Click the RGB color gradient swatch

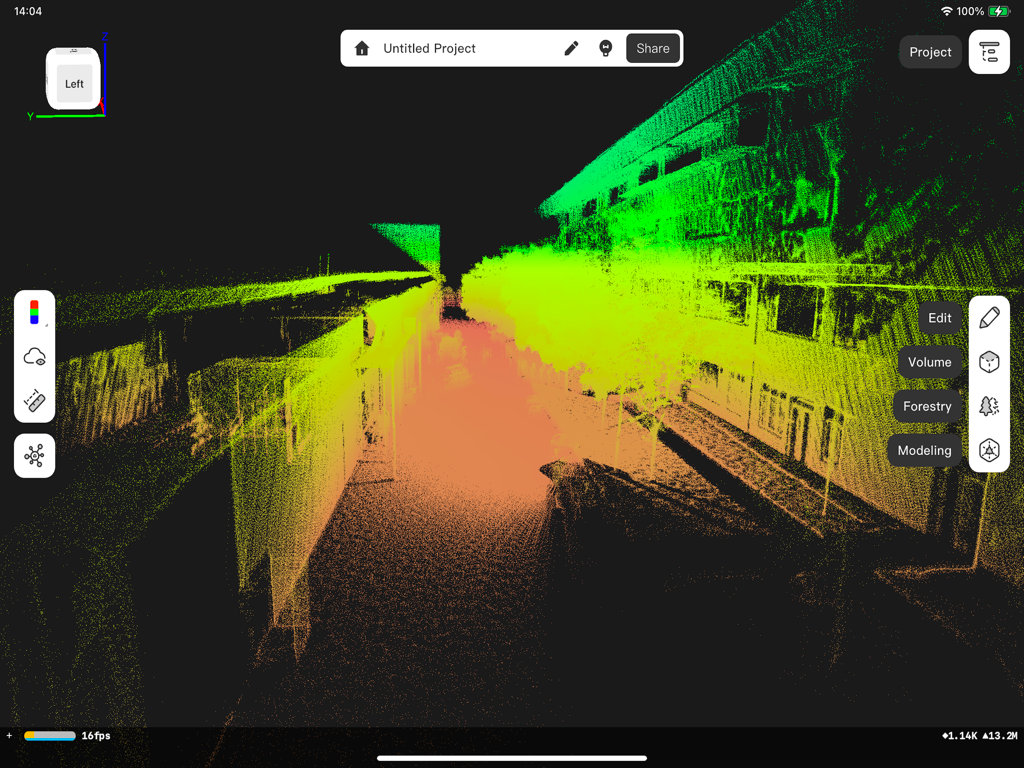coord(34,310)
